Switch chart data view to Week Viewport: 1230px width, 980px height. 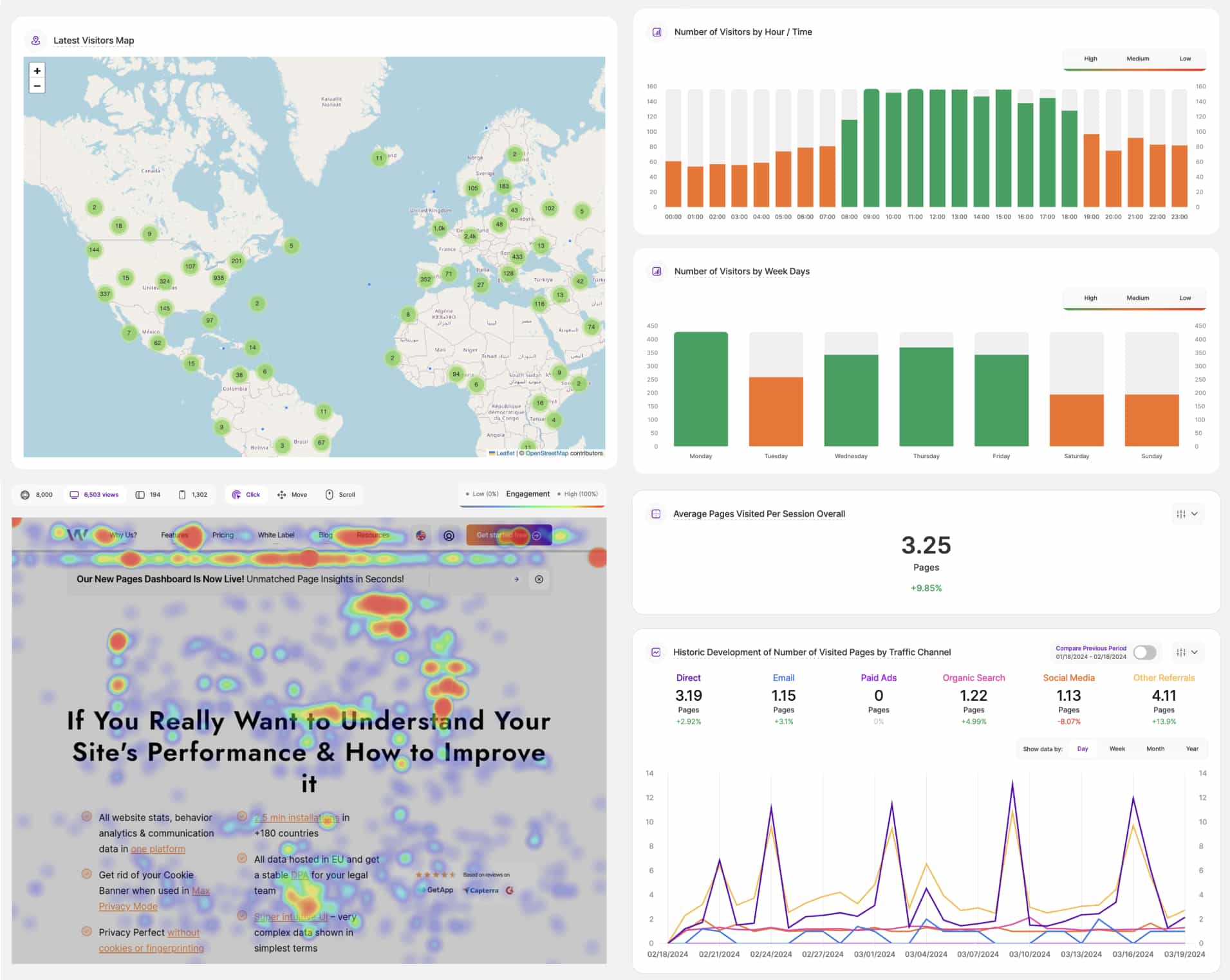[x=1117, y=749]
